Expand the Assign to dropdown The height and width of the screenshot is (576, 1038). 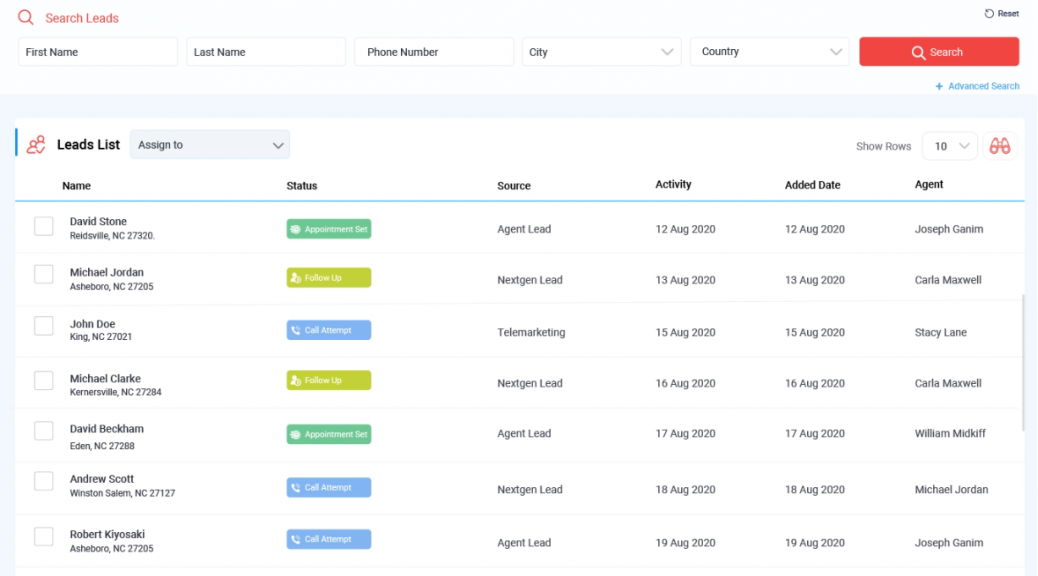pyautogui.click(x=210, y=144)
